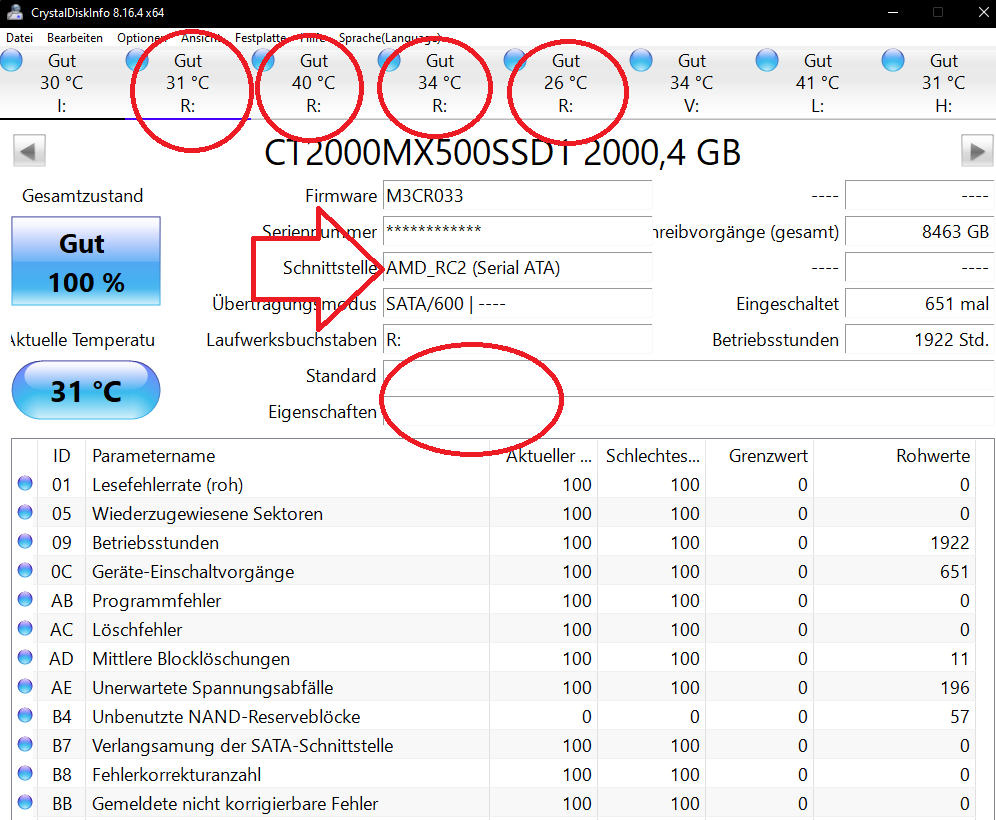Click status orb of Verlangsamung der SATA-Schnittstelle row
This screenshot has width=996, height=820.
point(25,744)
